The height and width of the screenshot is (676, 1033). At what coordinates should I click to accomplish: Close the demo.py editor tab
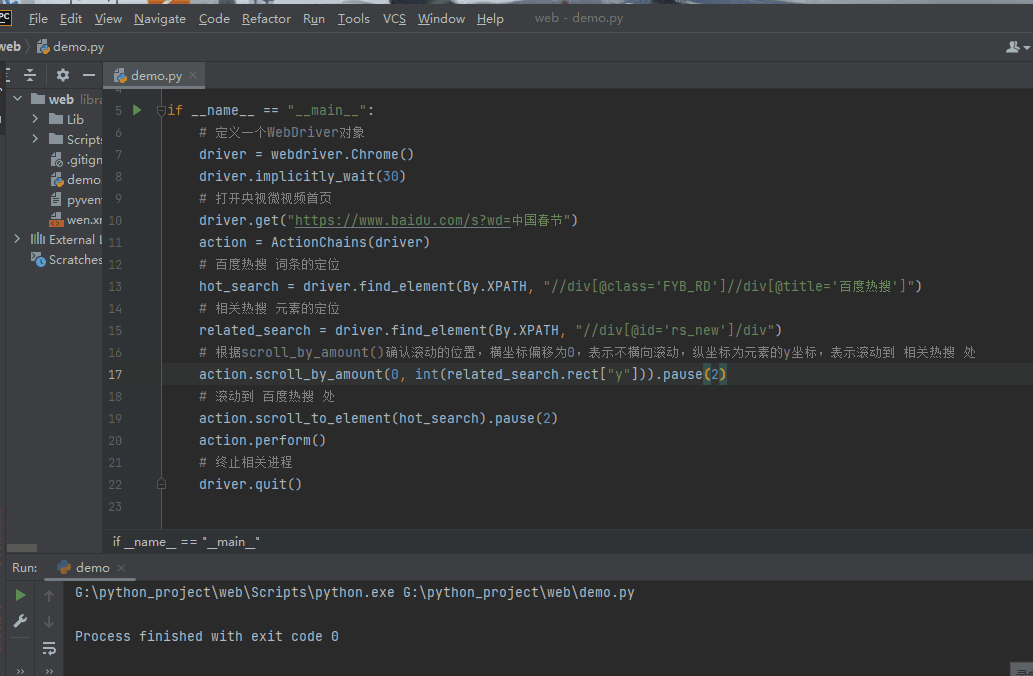pos(193,75)
